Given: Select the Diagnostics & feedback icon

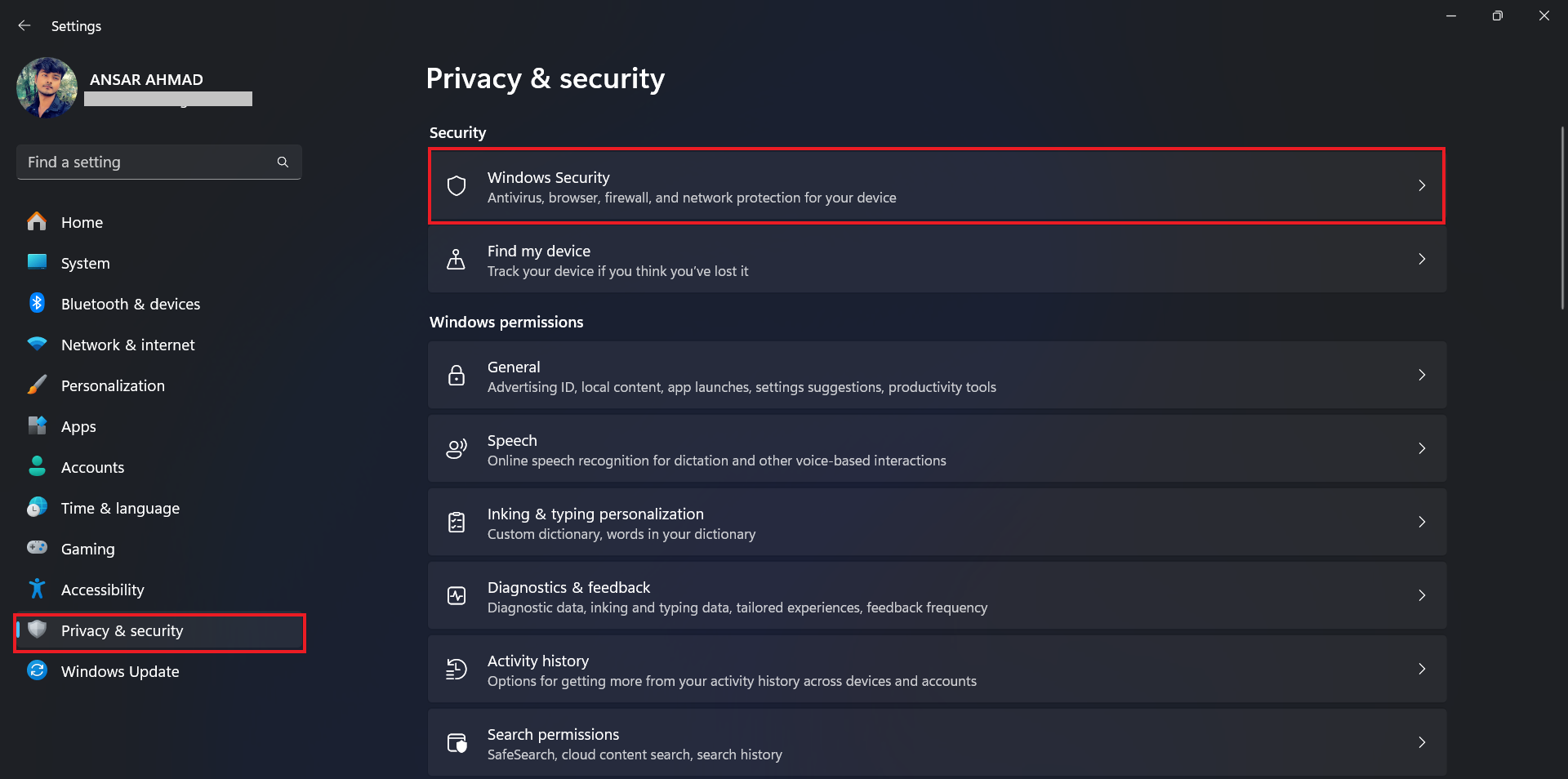Looking at the screenshot, I should coord(456,596).
